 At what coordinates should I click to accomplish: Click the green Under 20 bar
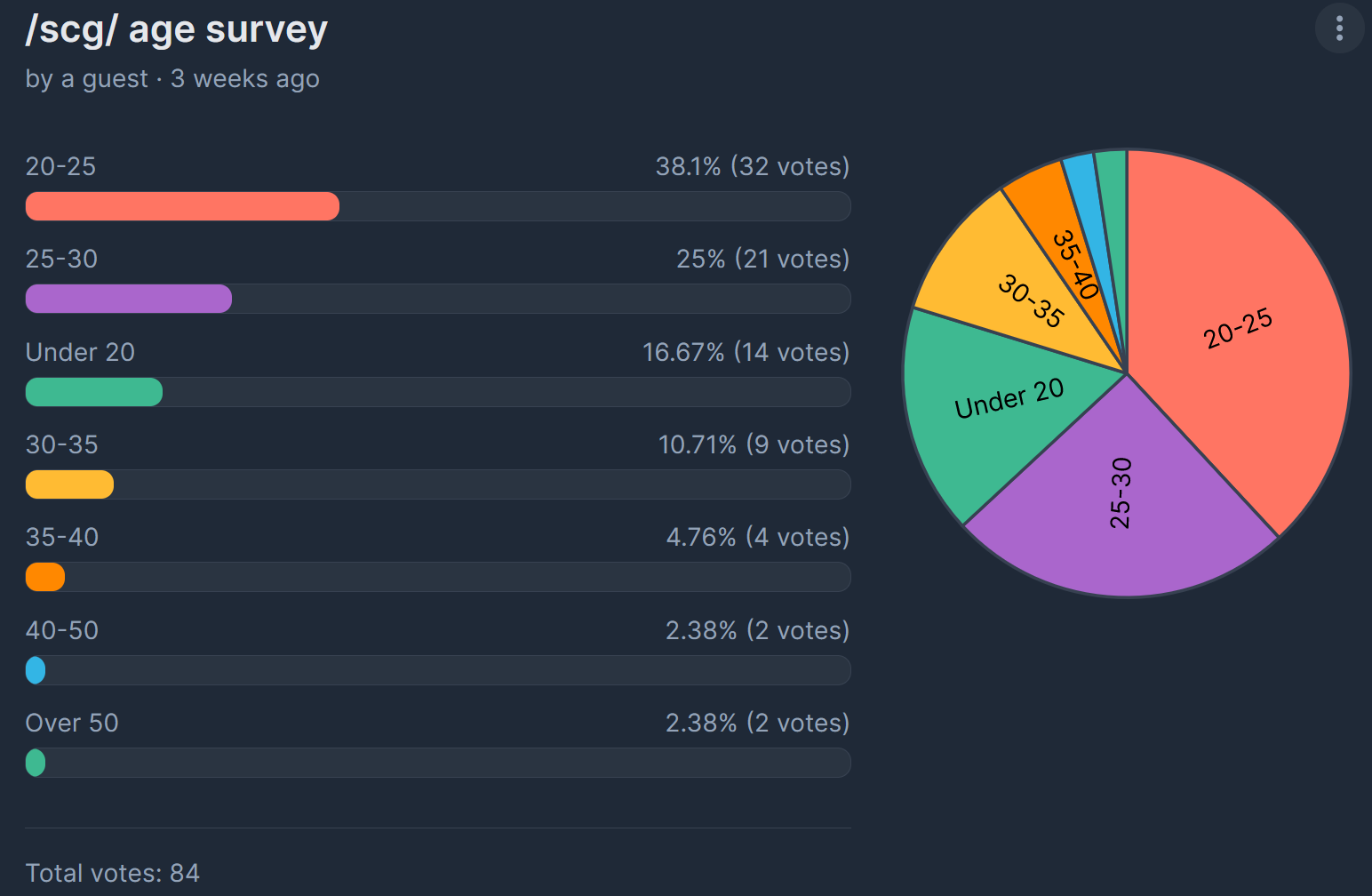pos(94,392)
